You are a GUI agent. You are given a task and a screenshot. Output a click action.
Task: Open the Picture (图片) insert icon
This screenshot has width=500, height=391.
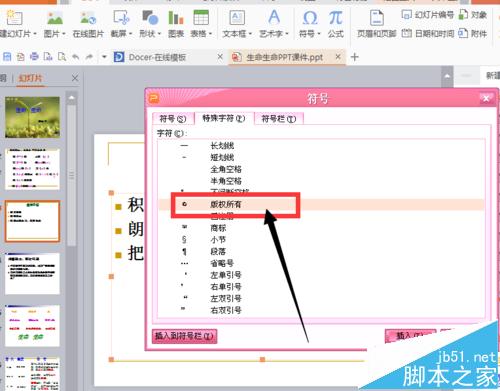point(55,18)
